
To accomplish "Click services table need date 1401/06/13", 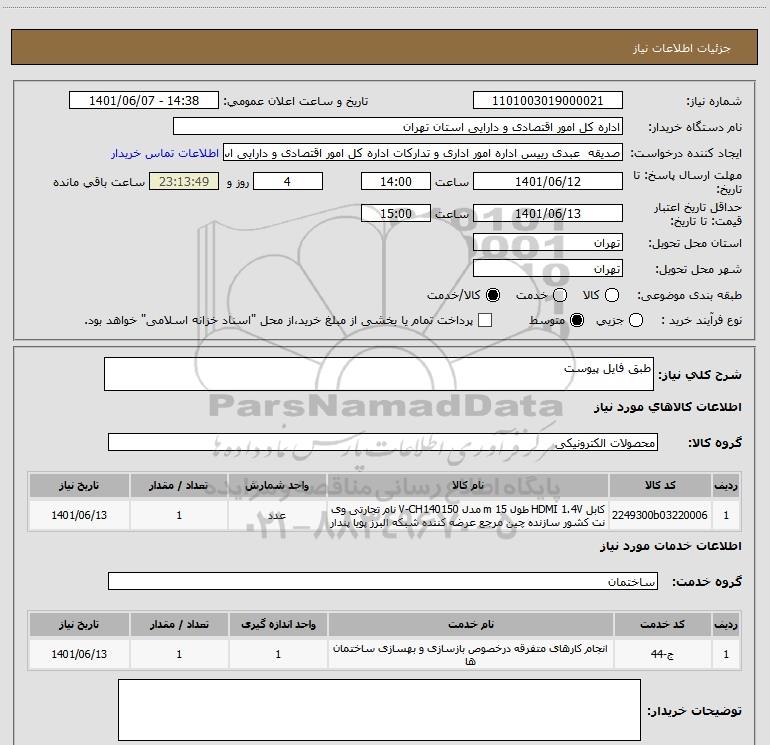I will coord(79,654).
